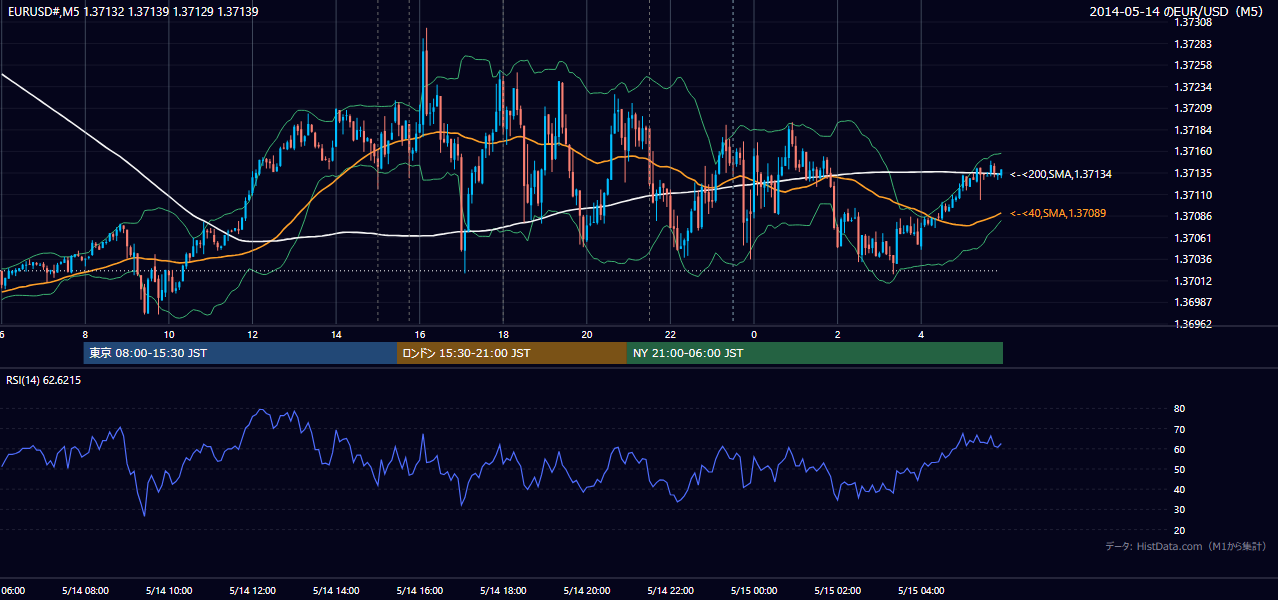
Task: Click price level 1.37308 on axis
Action: (x=1193, y=22)
